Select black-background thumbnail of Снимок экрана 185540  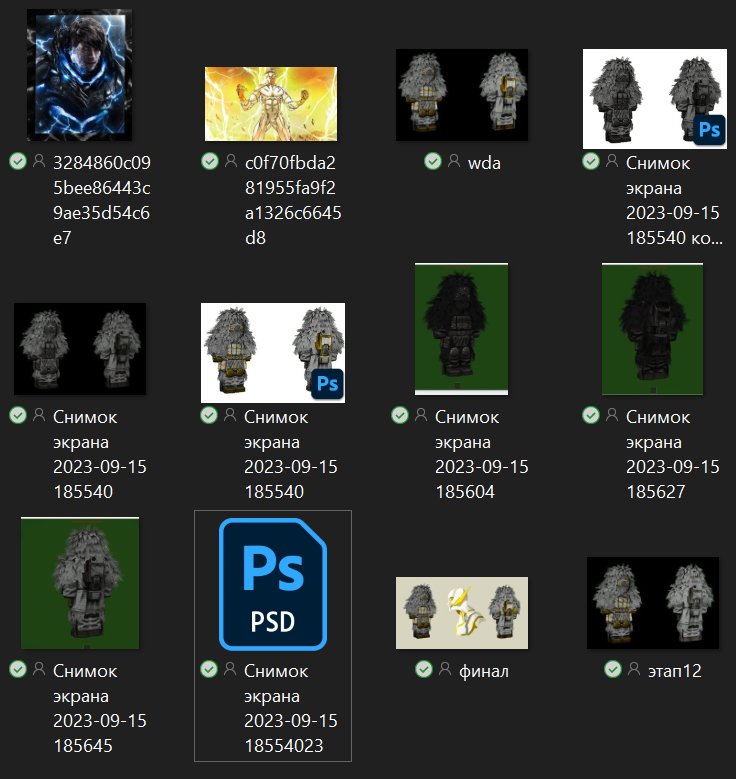(80, 349)
